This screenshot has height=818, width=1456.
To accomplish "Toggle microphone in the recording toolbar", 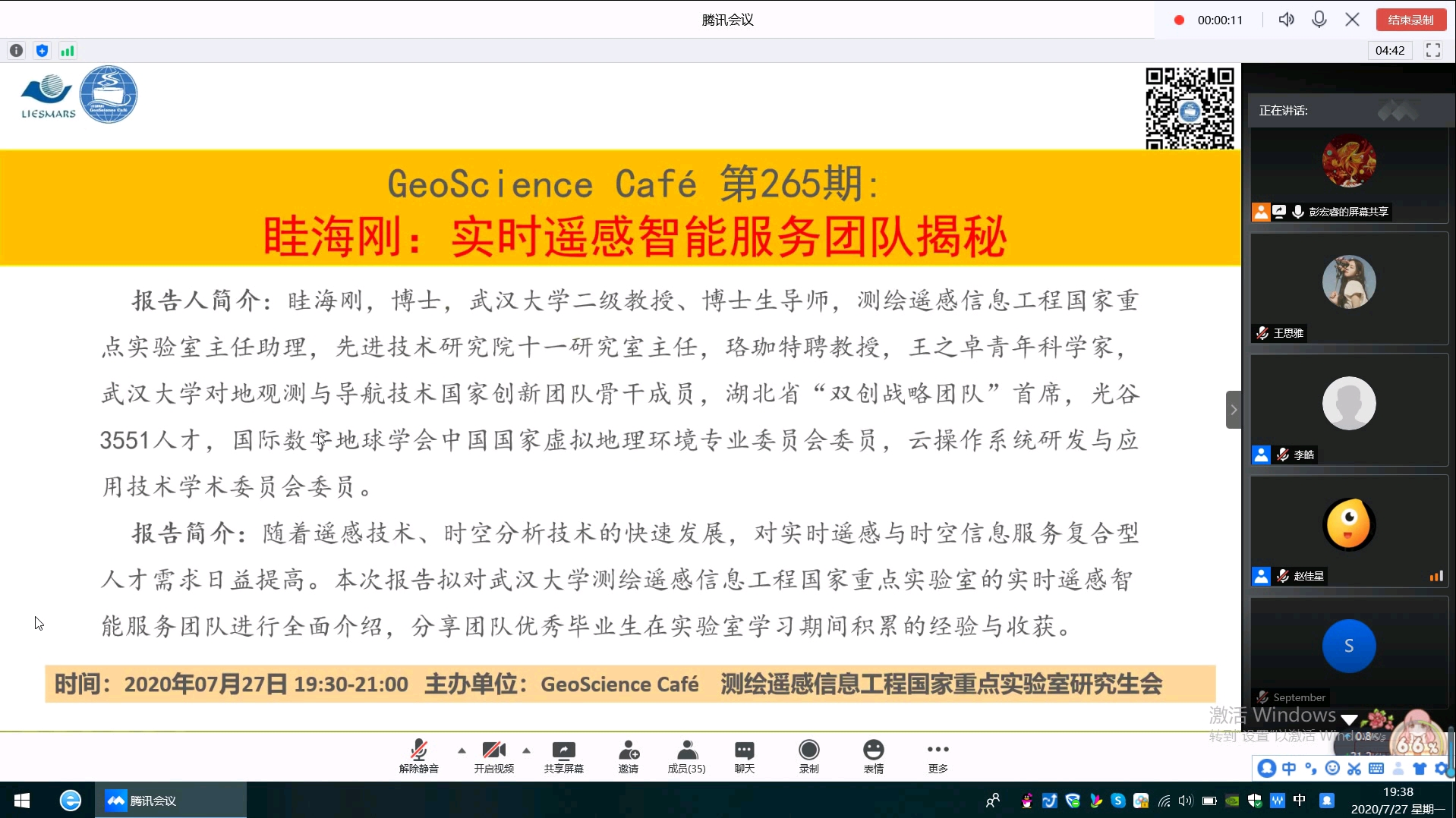I will pyautogui.click(x=1319, y=20).
